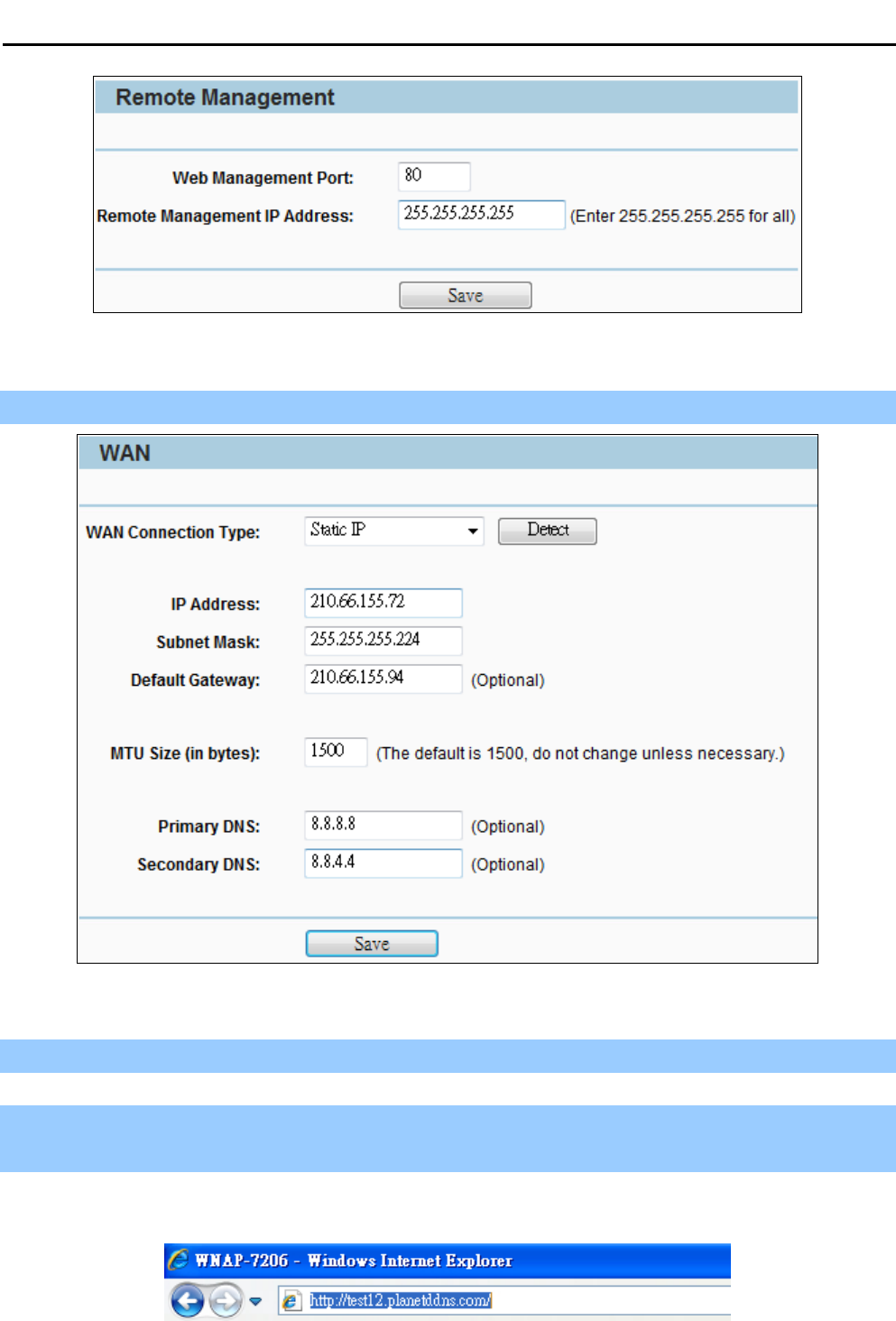The width and height of the screenshot is (896, 1321).
Task: Click the 'Secondary DNS:' label
Action: coord(199,864)
